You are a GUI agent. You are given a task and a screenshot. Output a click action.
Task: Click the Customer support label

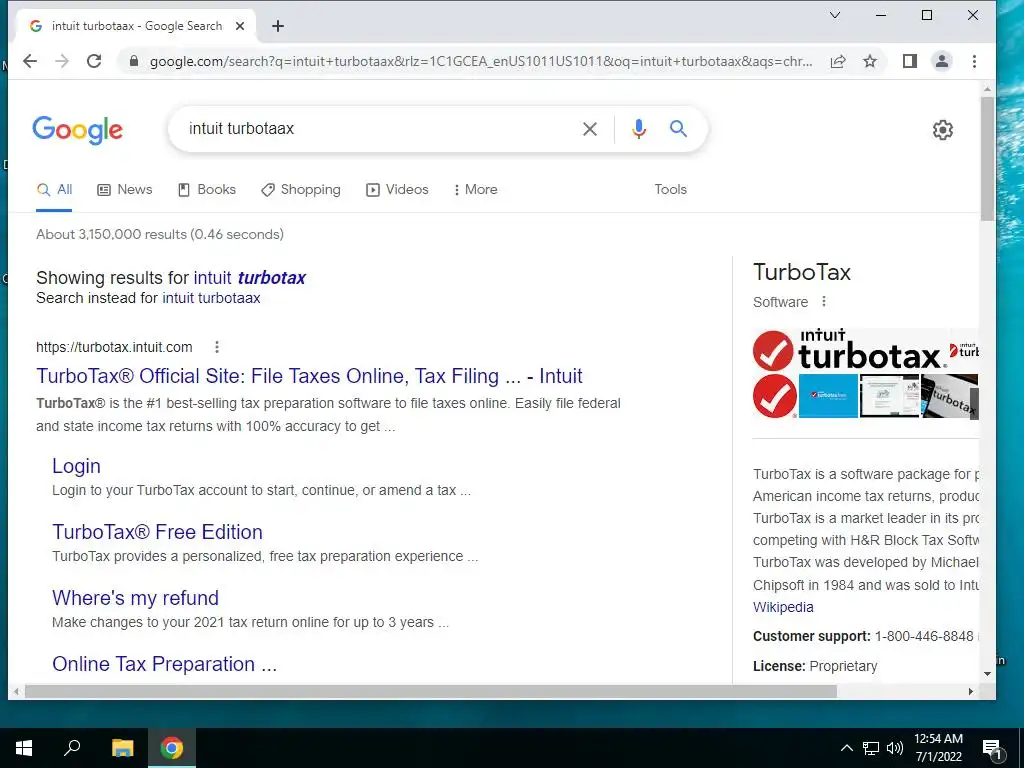click(x=811, y=637)
